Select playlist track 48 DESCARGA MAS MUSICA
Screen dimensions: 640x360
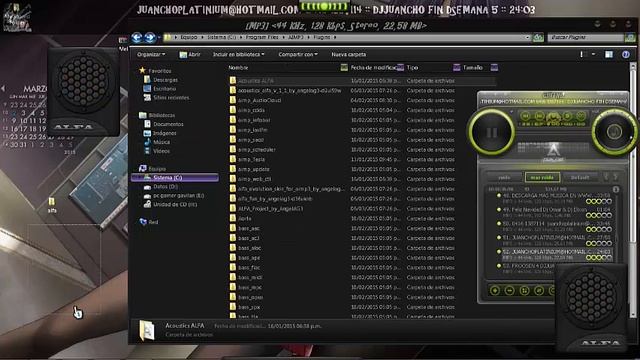[x=553, y=198]
